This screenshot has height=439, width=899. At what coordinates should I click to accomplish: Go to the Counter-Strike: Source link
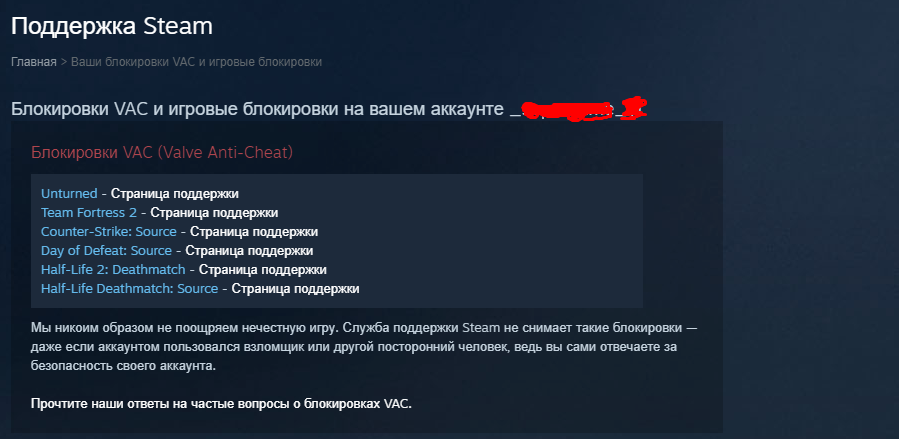pyautogui.click(x=108, y=232)
